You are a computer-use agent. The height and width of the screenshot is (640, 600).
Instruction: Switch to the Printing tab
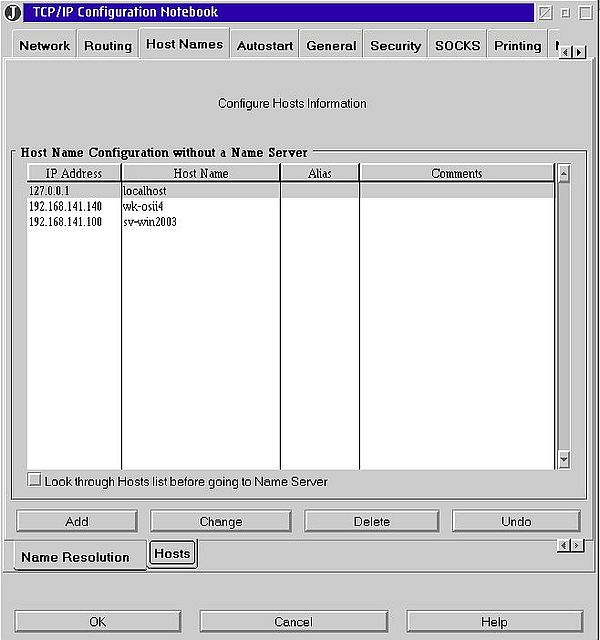pos(517,46)
